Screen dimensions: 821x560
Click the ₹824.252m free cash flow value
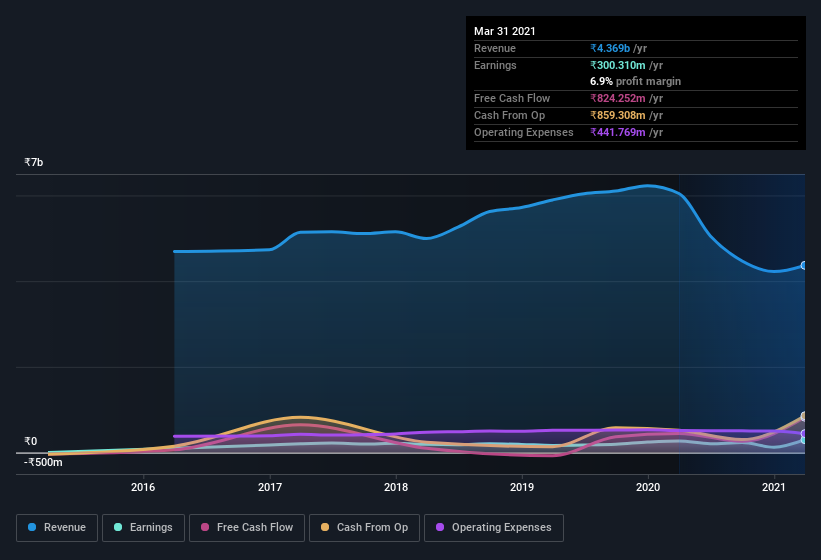point(618,98)
